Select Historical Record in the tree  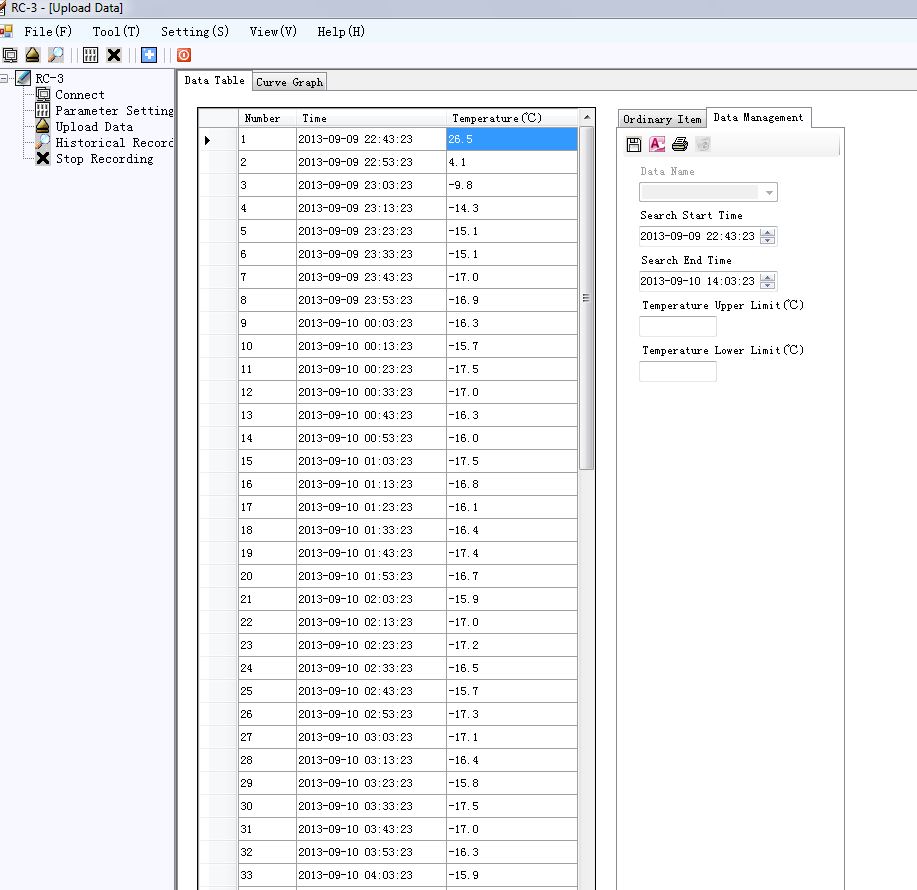pyautogui.click(x=115, y=143)
